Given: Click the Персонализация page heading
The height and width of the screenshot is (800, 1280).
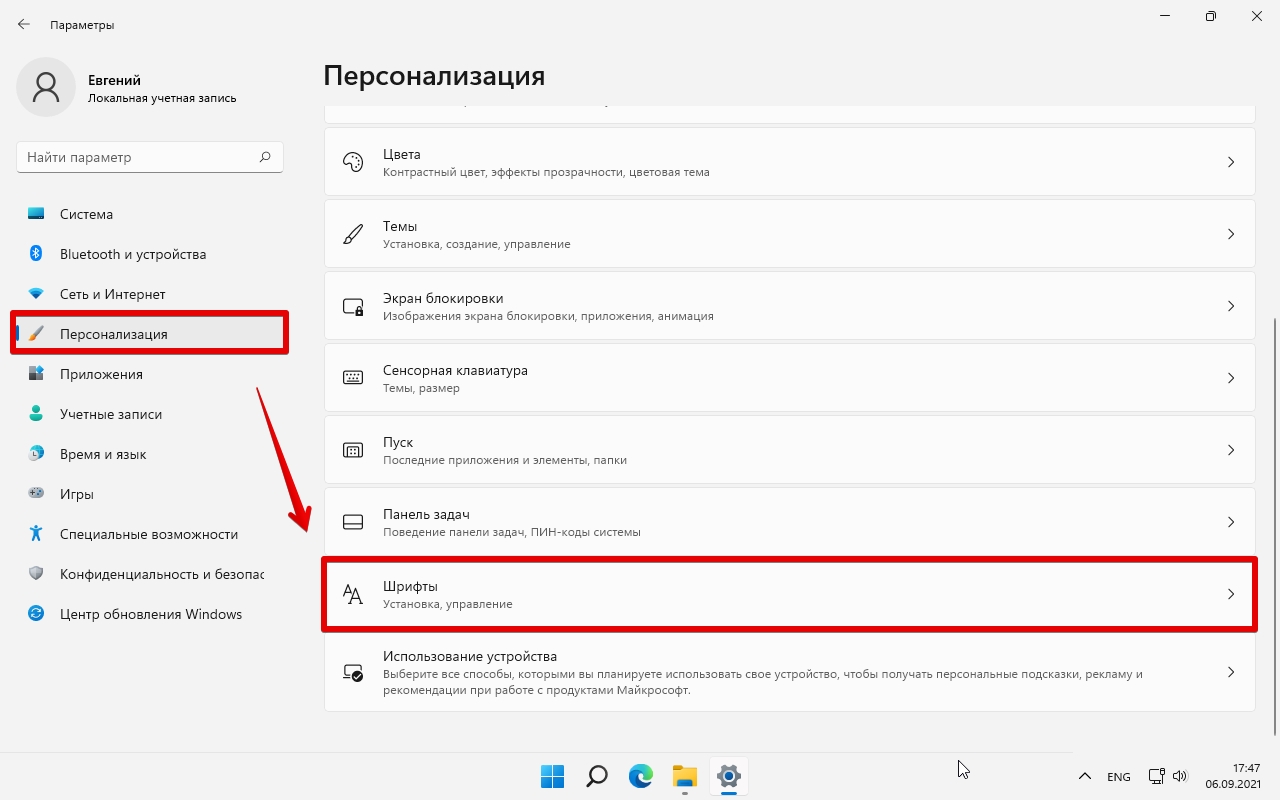Looking at the screenshot, I should (x=434, y=76).
